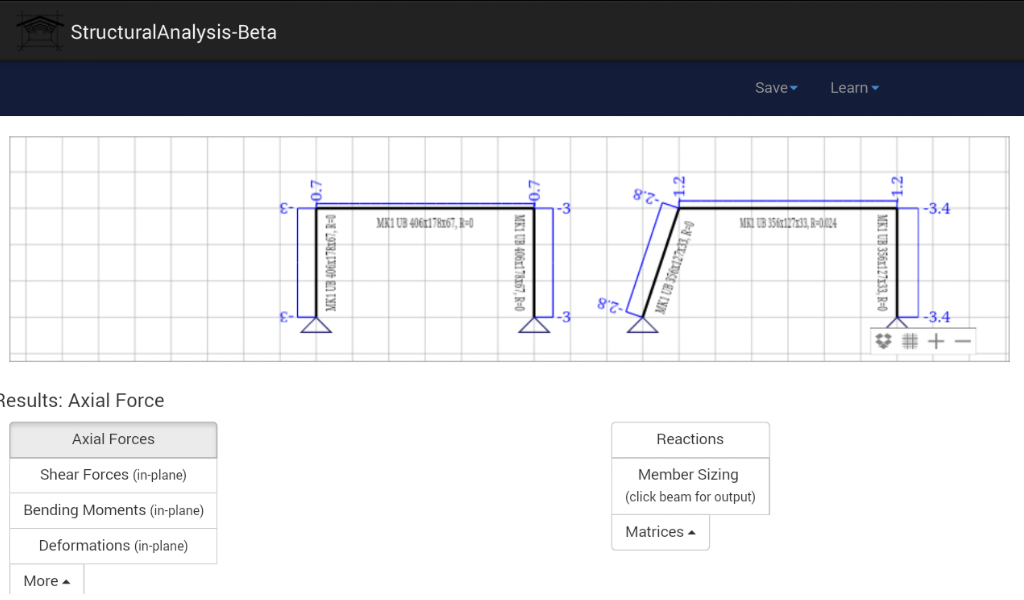
Task: Click the left frame's right column member
Action: (534, 262)
